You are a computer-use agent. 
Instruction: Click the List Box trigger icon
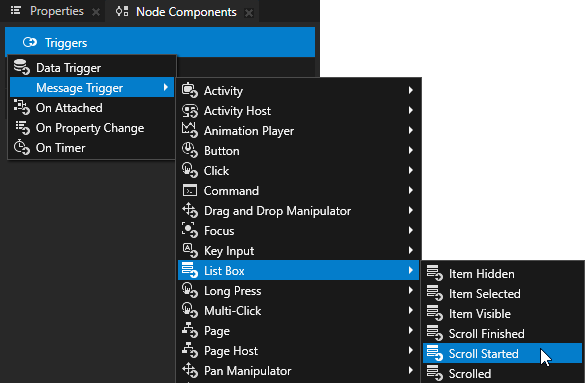click(x=190, y=270)
